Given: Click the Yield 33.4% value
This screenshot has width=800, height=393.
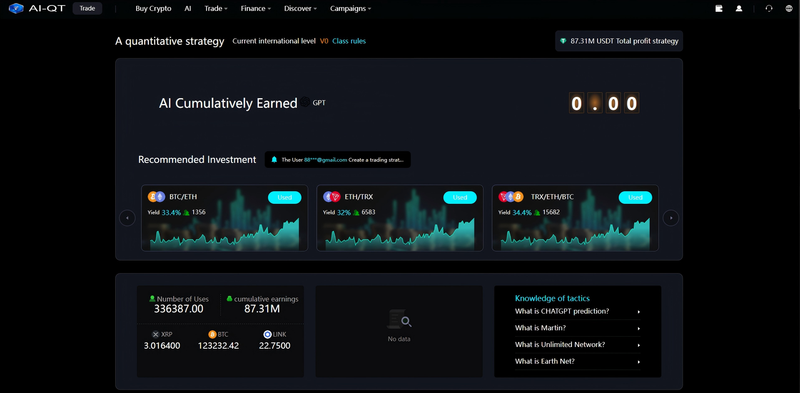Looking at the screenshot, I should 171,212.
